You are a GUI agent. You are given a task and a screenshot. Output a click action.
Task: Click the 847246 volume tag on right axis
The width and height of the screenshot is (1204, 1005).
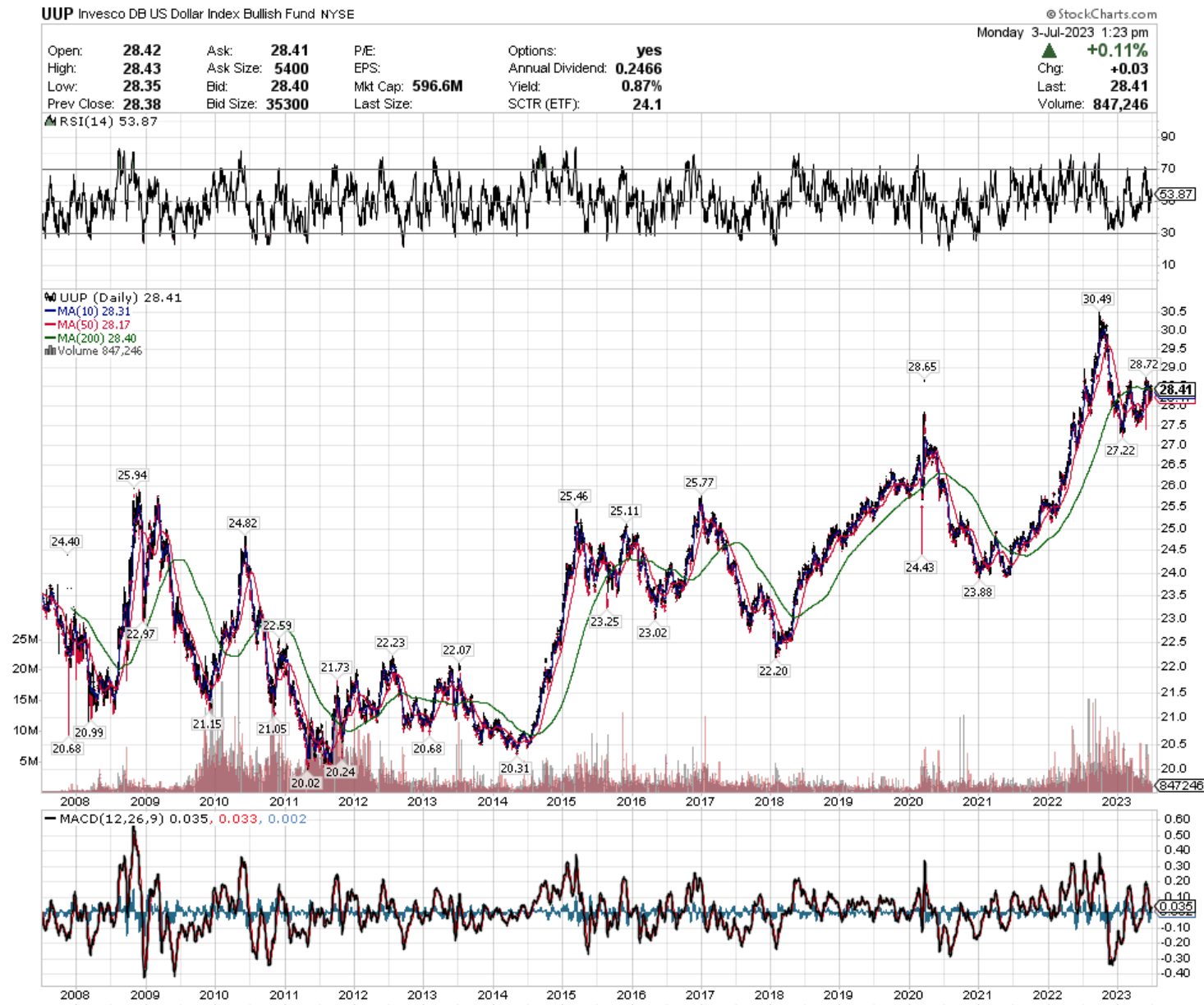pos(1179,786)
